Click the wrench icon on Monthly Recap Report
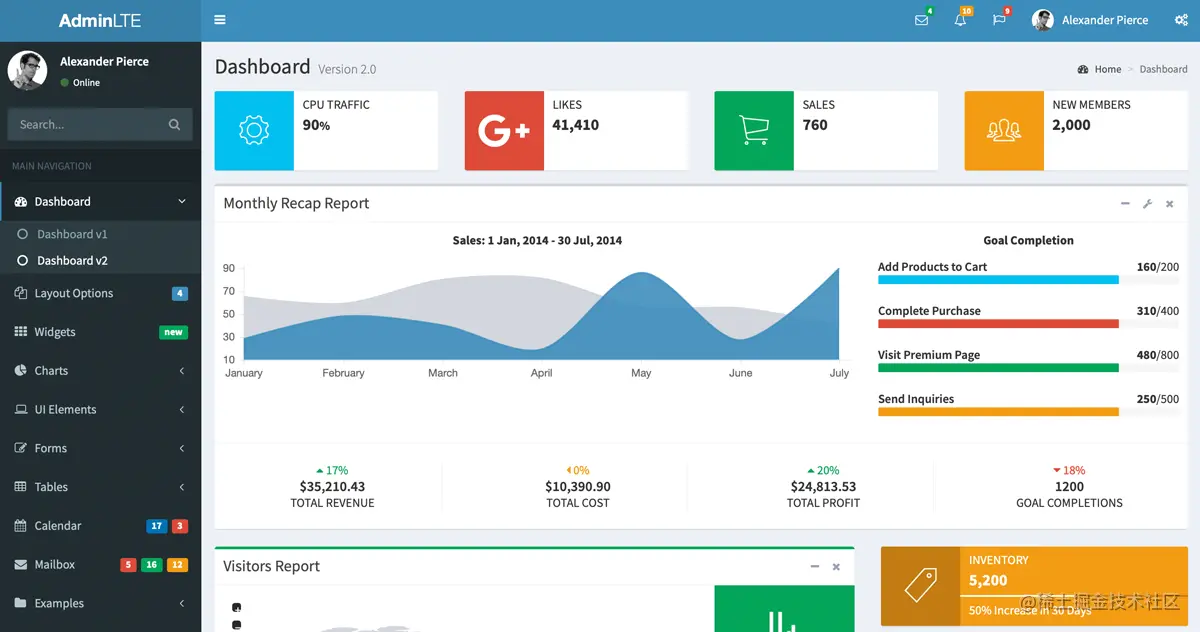 coord(1147,203)
